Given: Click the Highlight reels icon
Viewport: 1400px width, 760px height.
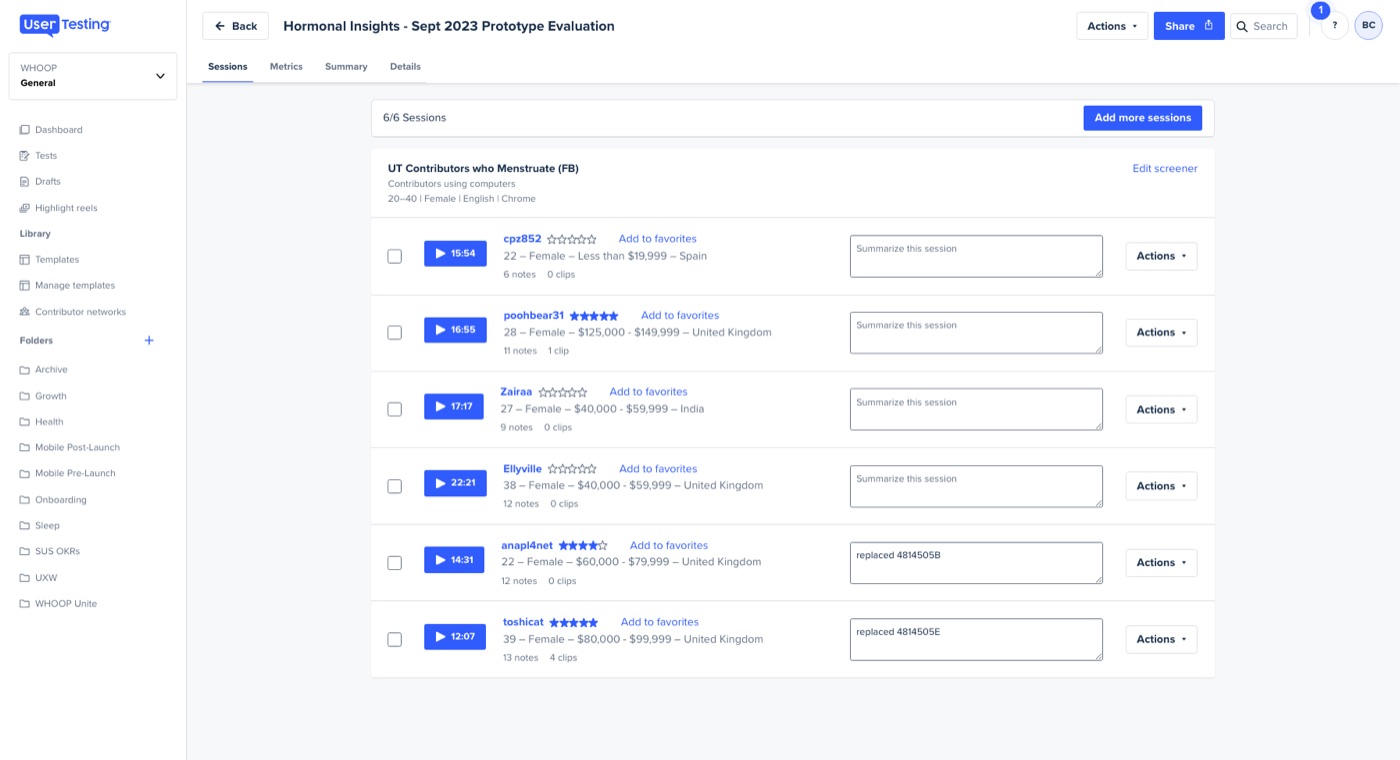Looking at the screenshot, I should [x=25, y=208].
